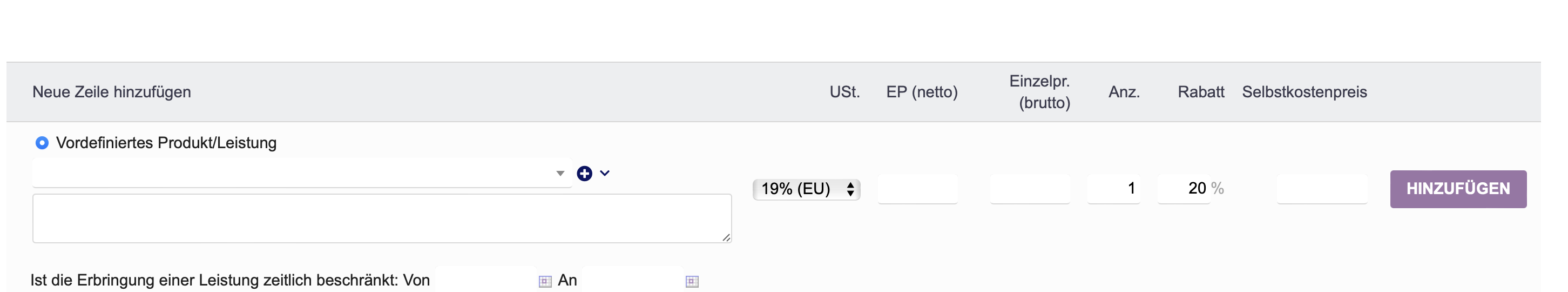
Task: Click the Vordefiniertes Produkt/Leistung label text
Action: coord(166,143)
